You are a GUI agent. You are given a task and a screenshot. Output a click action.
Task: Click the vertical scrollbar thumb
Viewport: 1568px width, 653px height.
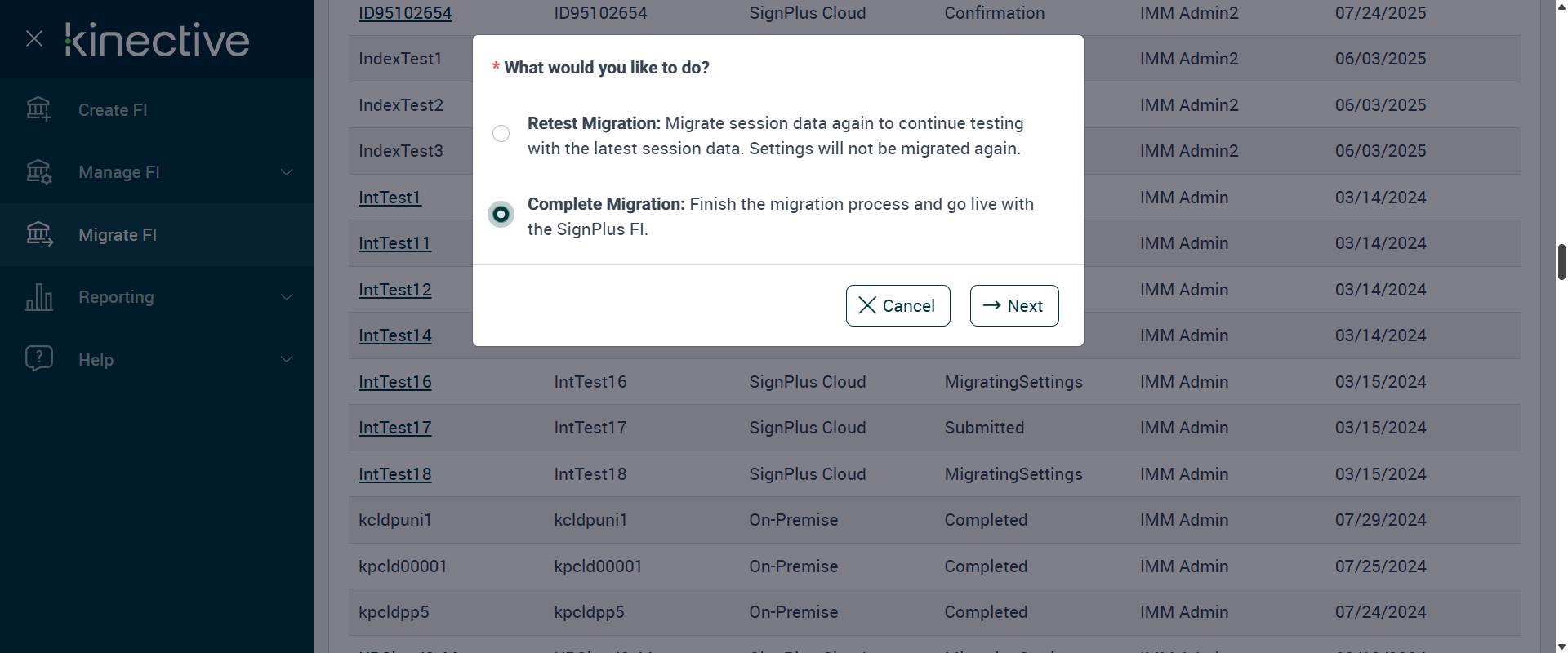pyautogui.click(x=1561, y=261)
